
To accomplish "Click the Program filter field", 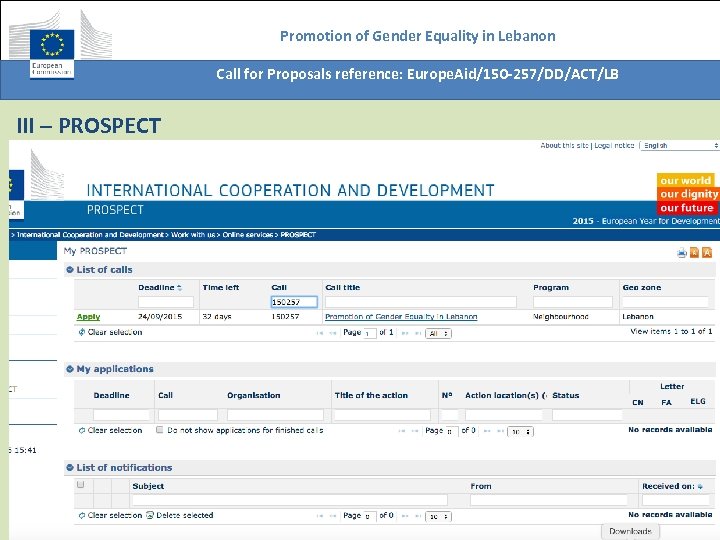I will 573,302.
